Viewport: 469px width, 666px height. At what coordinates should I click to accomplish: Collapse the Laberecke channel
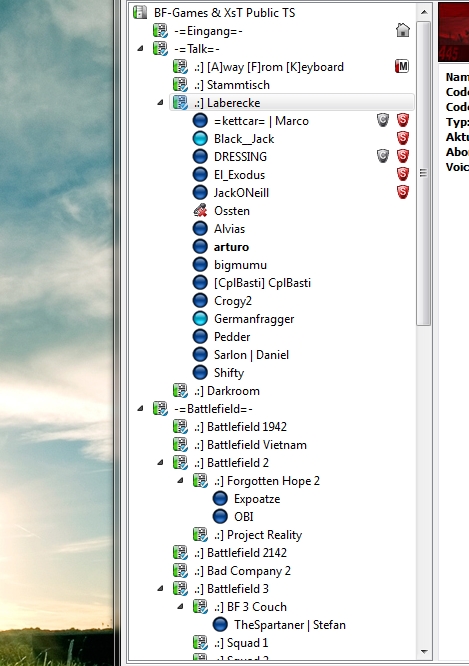coord(160,103)
